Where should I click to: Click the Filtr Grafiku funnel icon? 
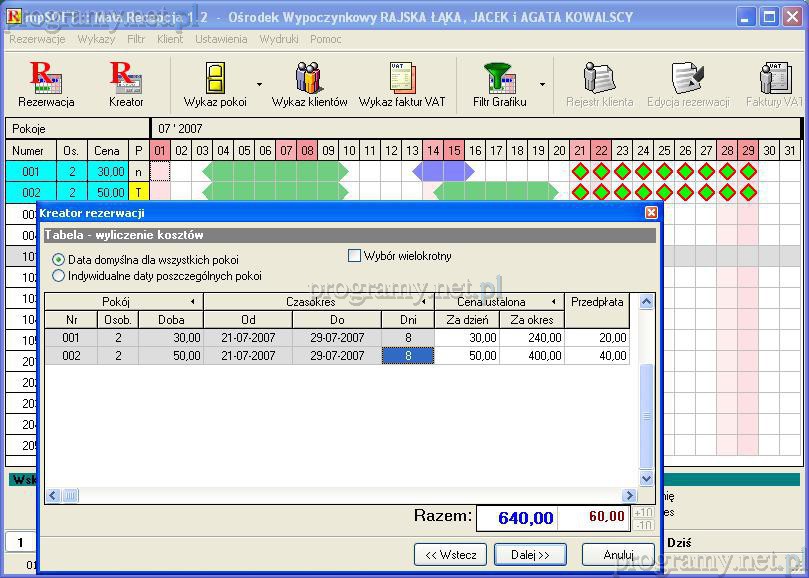coord(499,83)
